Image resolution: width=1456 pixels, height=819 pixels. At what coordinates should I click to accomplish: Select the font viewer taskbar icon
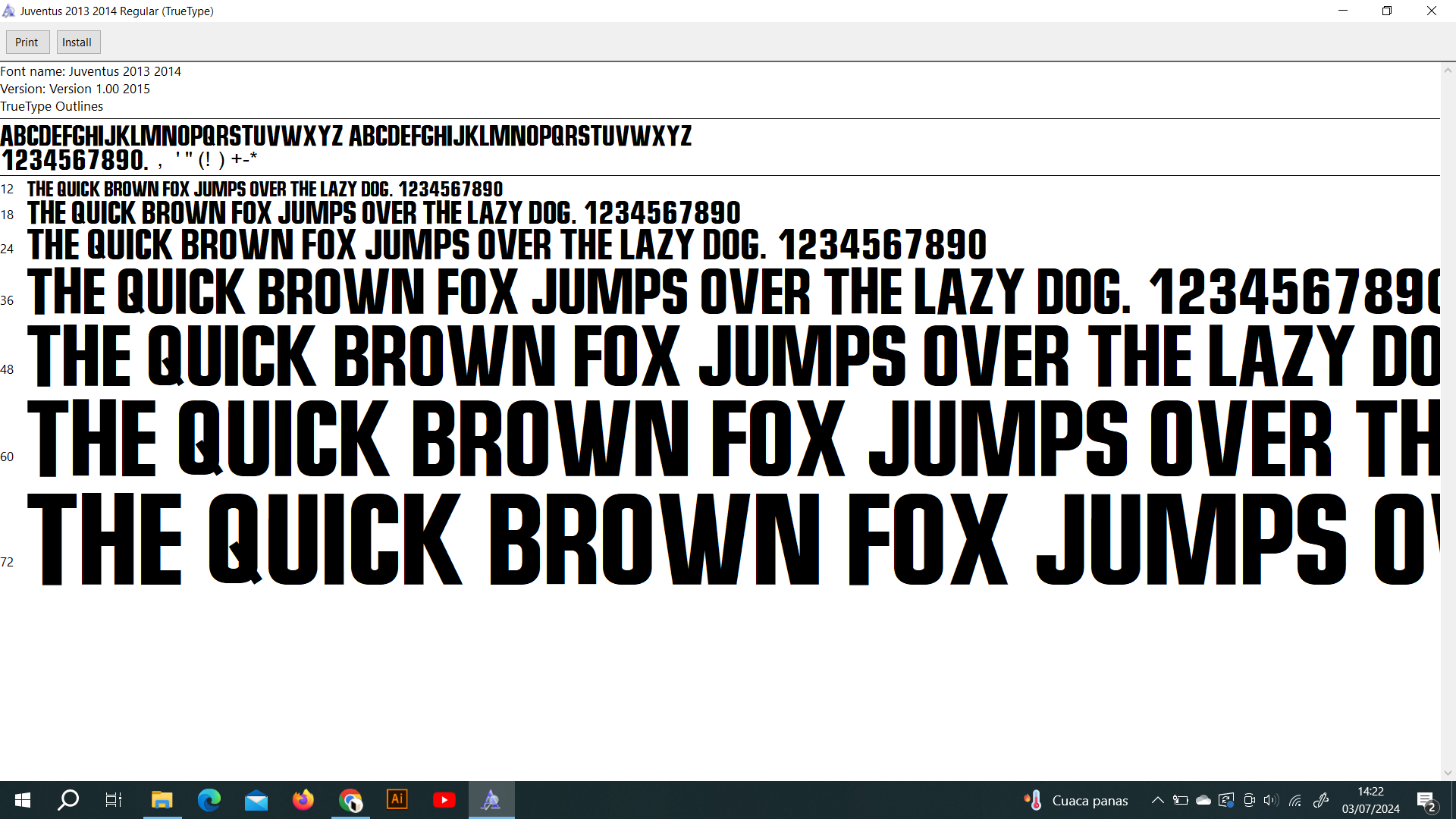491,800
